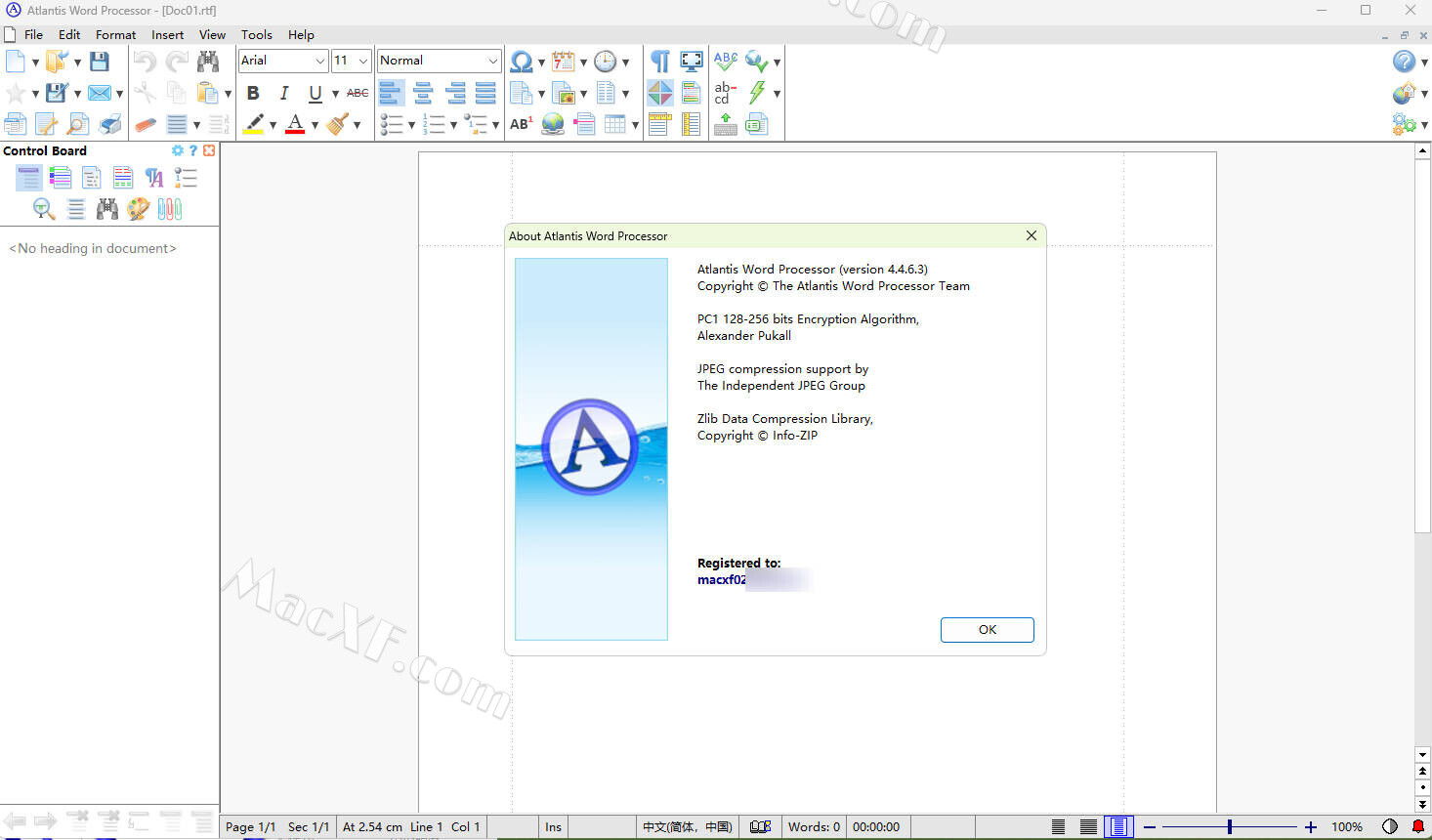The width and height of the screenshot is (1432, 840).
Task: Click the calendar Insert Date icon
Action: pyautogui.click(x=564, y=62)
